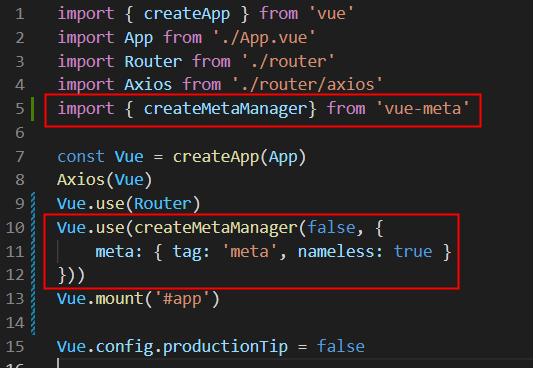Click the 'false' argument of createMetaManager
The height and width of the screenshot is (368, 533).
tap(331, 227)
